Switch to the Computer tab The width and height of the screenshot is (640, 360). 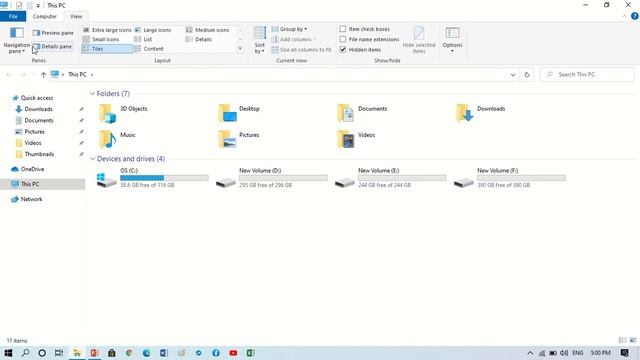point(45,16)
